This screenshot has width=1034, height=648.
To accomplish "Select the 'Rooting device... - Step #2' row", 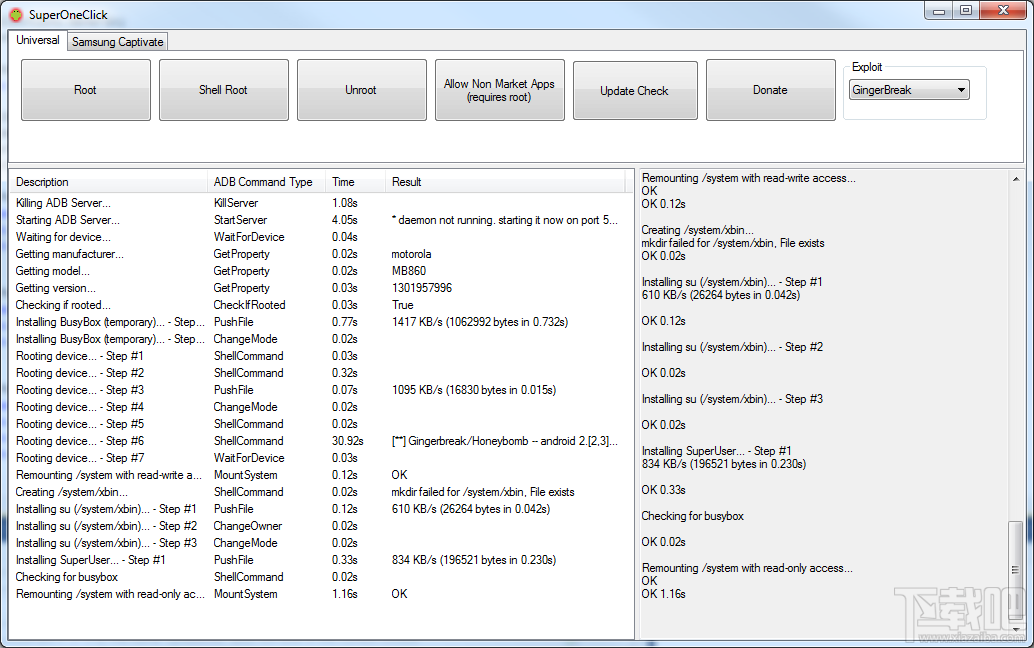I will click(x=319, y=373).
